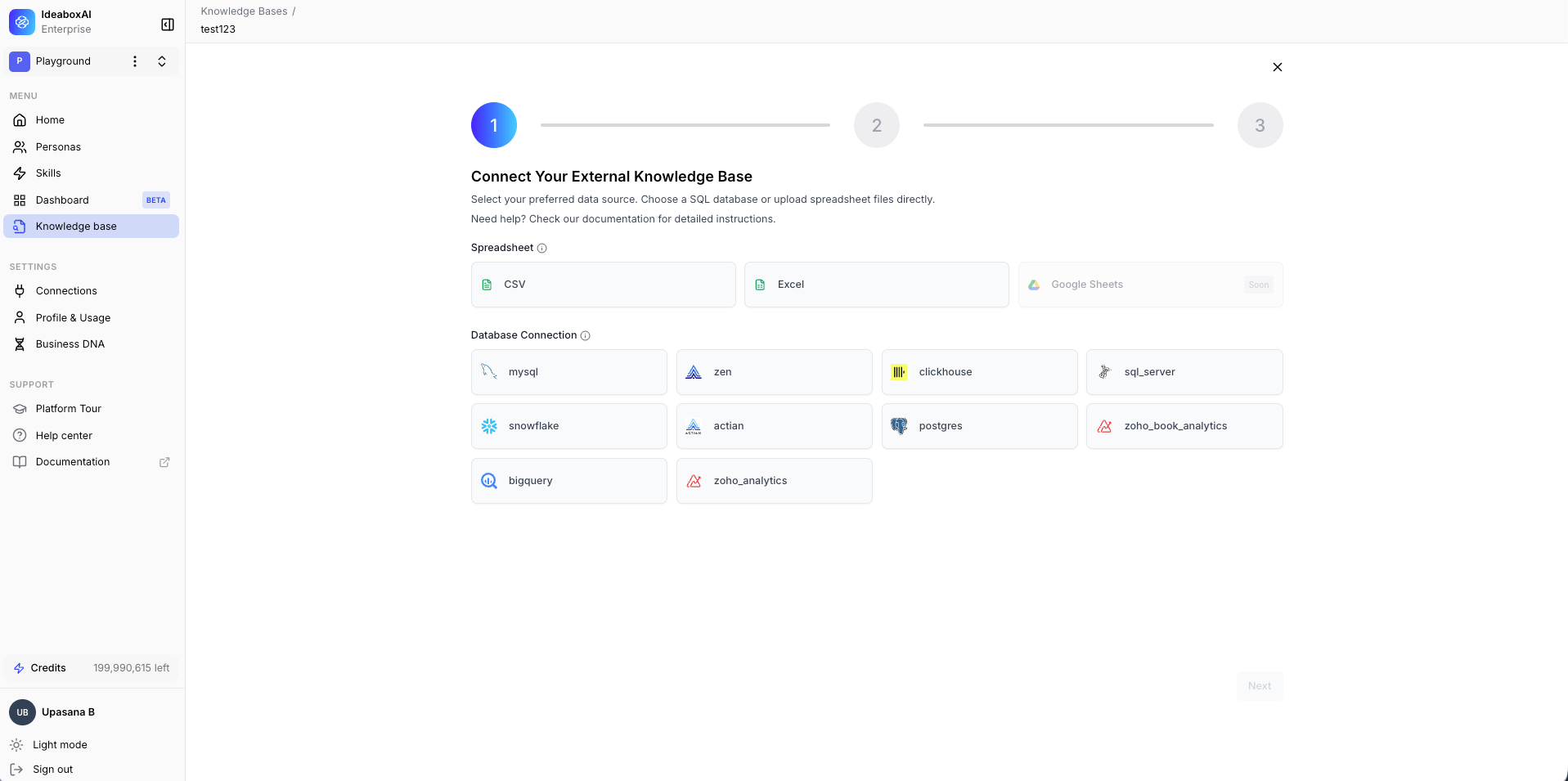
Task: Click the Database Connection info icon
Action: tap(585, 336)
